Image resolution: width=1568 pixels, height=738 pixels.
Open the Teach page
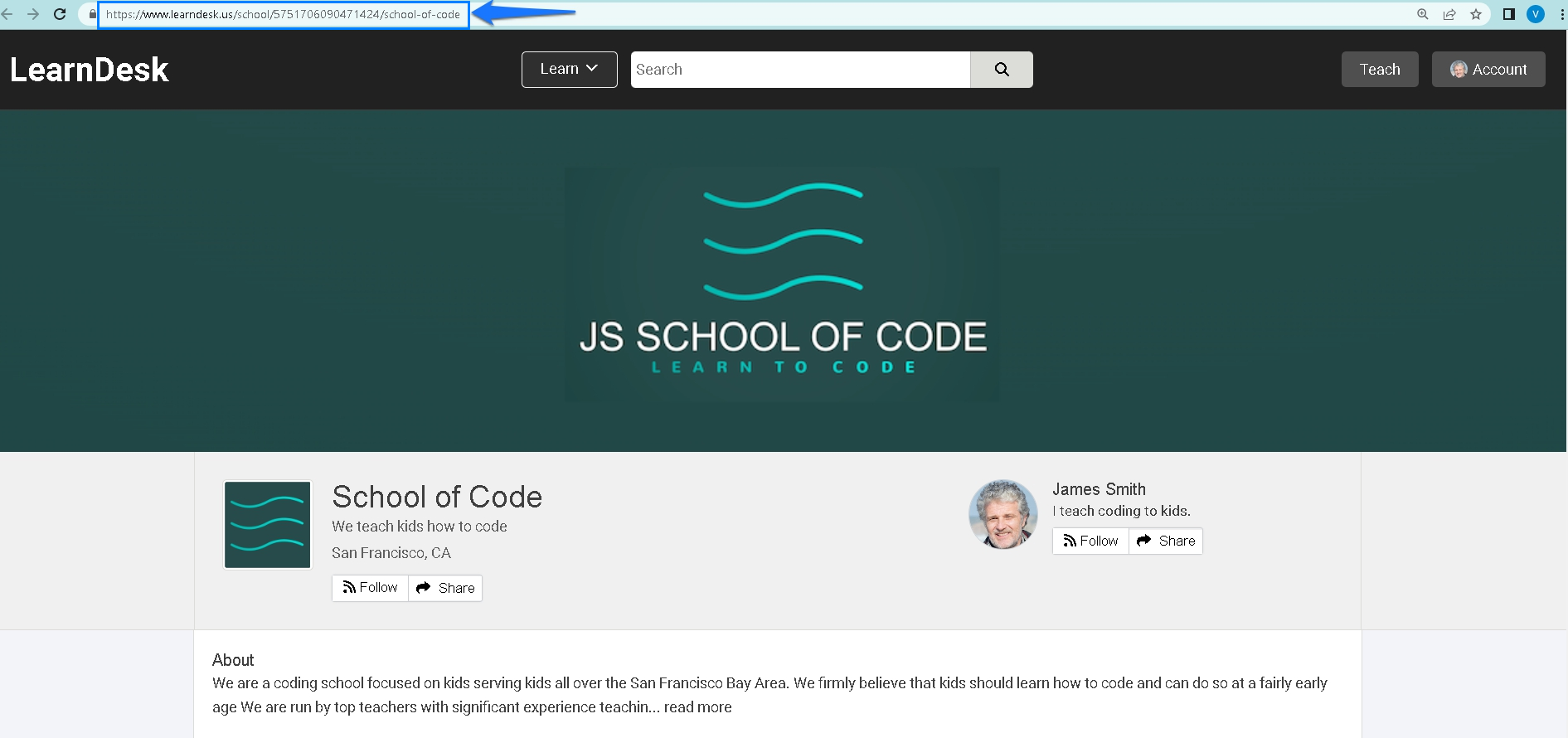(x=1380, y=70)
